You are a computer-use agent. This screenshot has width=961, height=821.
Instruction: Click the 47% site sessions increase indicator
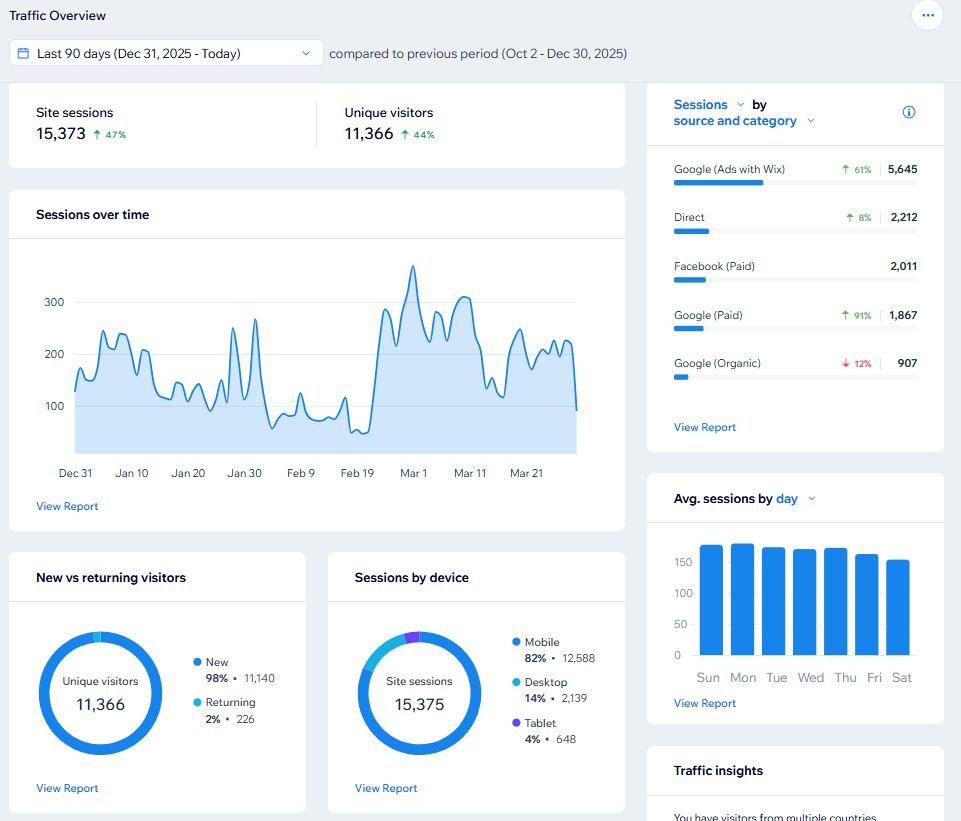coord(110,134)
